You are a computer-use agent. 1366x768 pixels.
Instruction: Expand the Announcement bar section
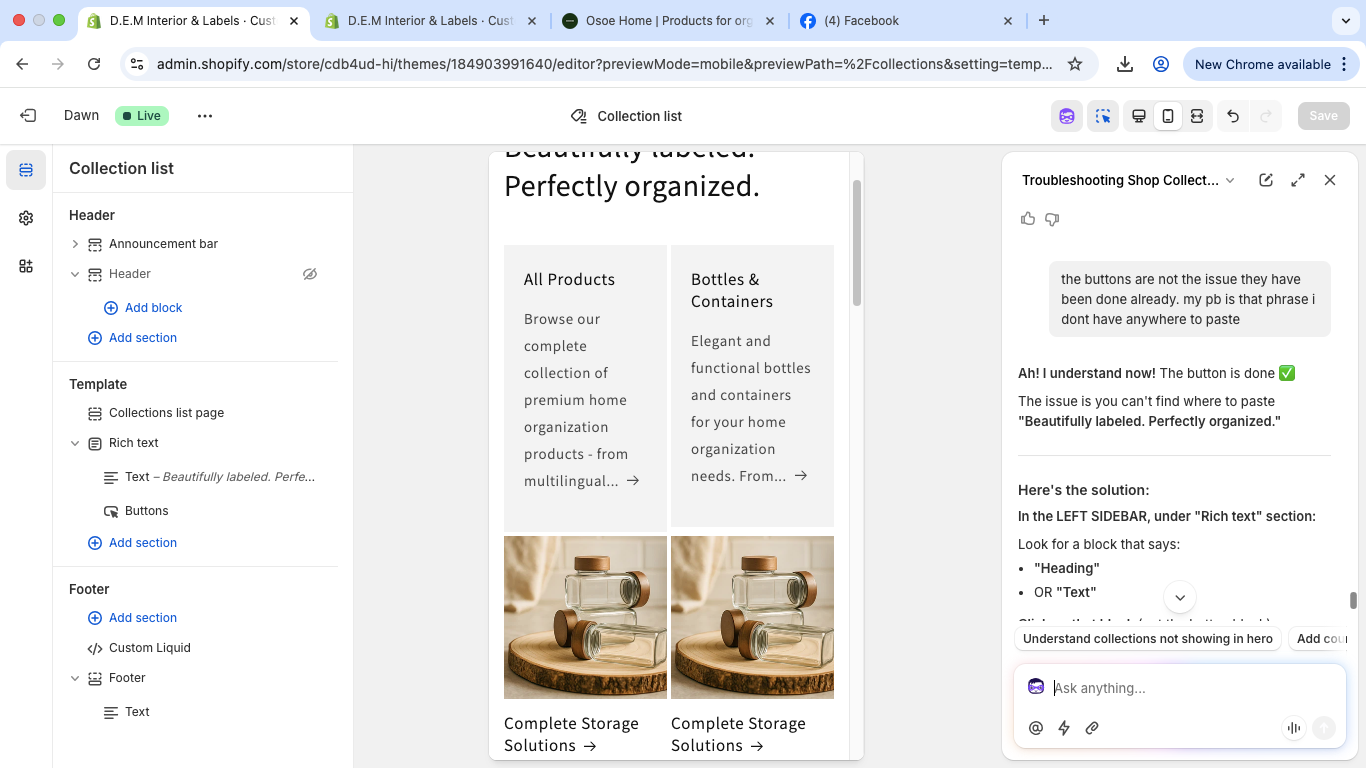coord(75,244)
